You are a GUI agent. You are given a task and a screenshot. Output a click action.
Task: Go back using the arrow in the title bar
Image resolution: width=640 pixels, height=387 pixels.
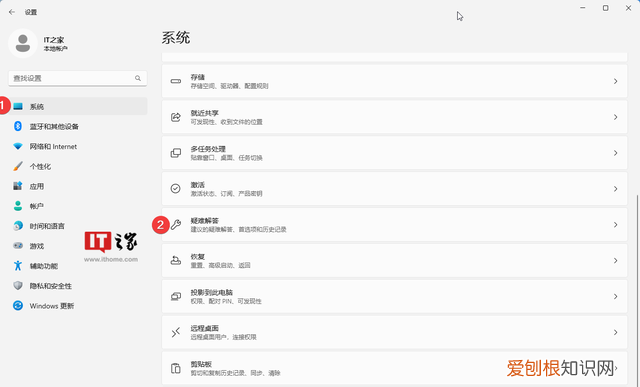click(12, 12)
